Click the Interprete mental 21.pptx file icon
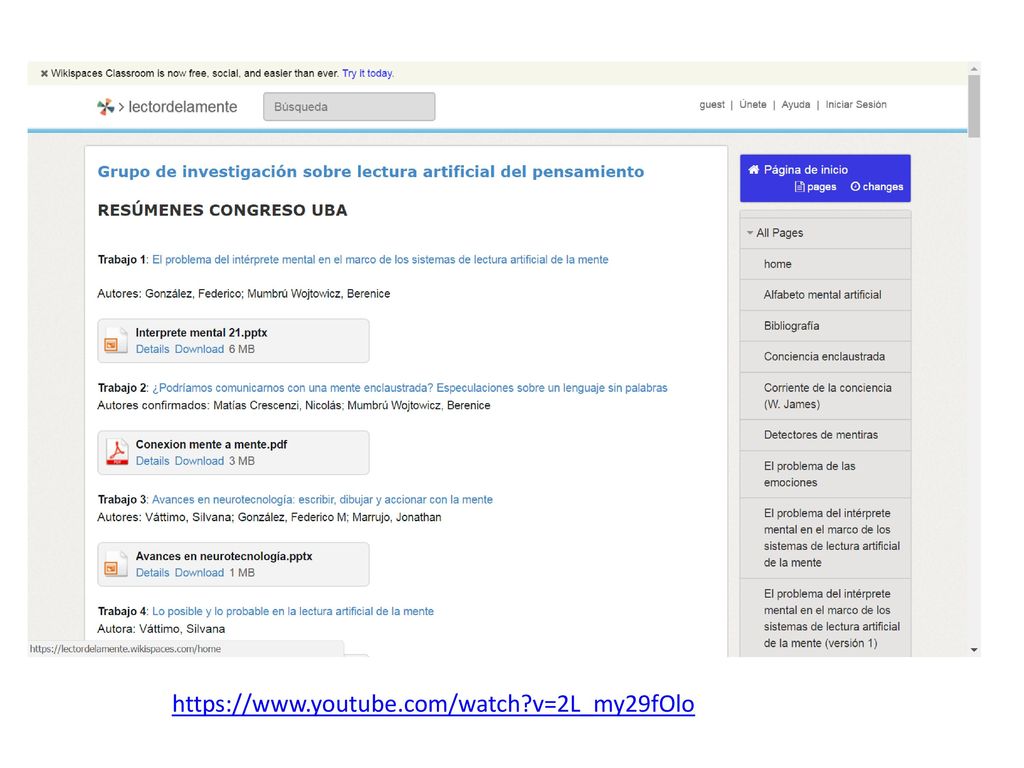Screen dimensions: 1024x768 tap(116, 340)
